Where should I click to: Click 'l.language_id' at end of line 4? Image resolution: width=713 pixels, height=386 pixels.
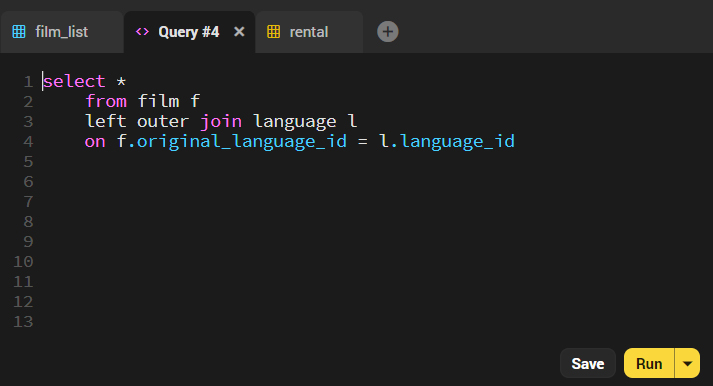pyautogui.click(x=447, y=141)
